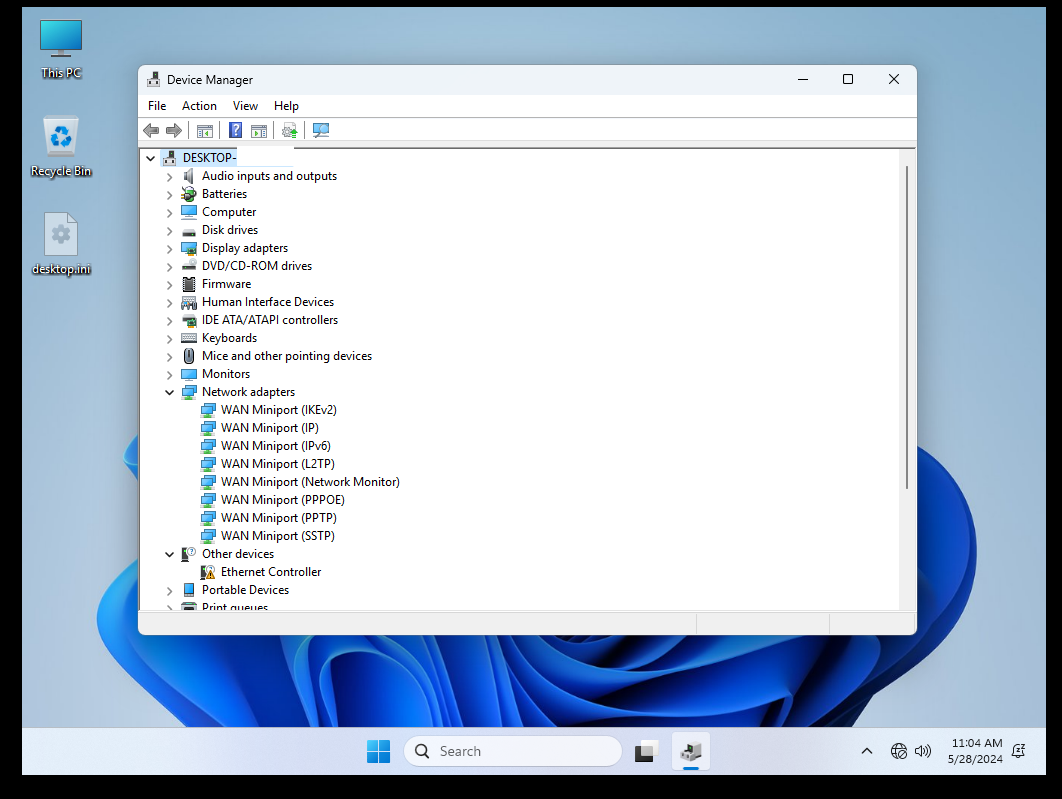Click the Disk drives category icon
This screenshot has height=799, width=1062.
pyautogui.click(x=189, y=231)
